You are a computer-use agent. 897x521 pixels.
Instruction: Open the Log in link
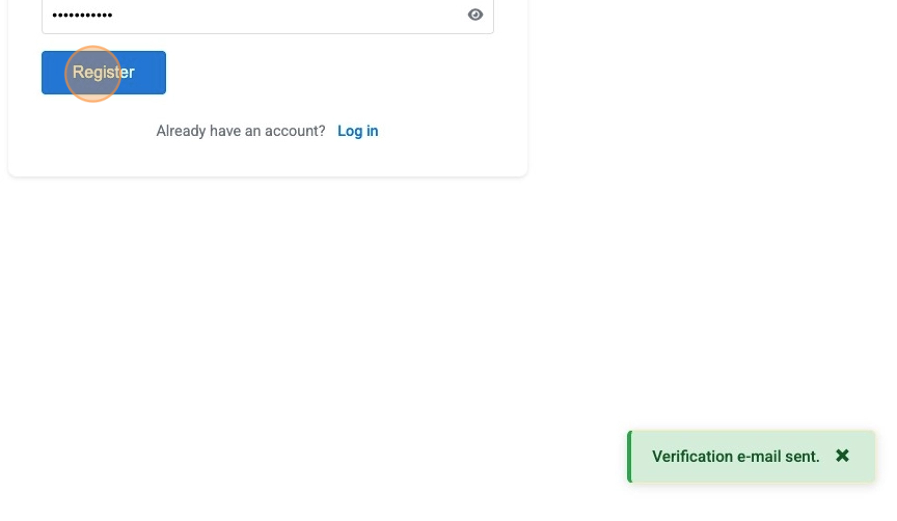tap(357, 131)
